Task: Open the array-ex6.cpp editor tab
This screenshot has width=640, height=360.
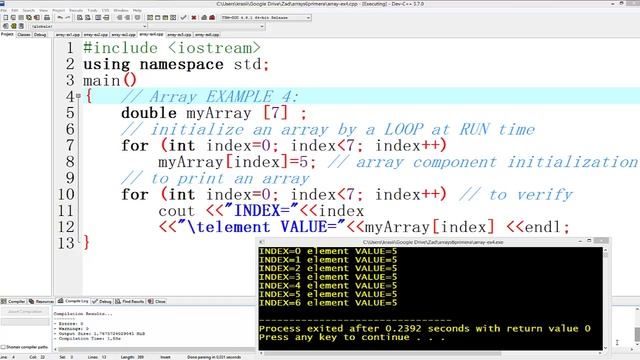Action: pyautogui.click(x=207, y=35)
